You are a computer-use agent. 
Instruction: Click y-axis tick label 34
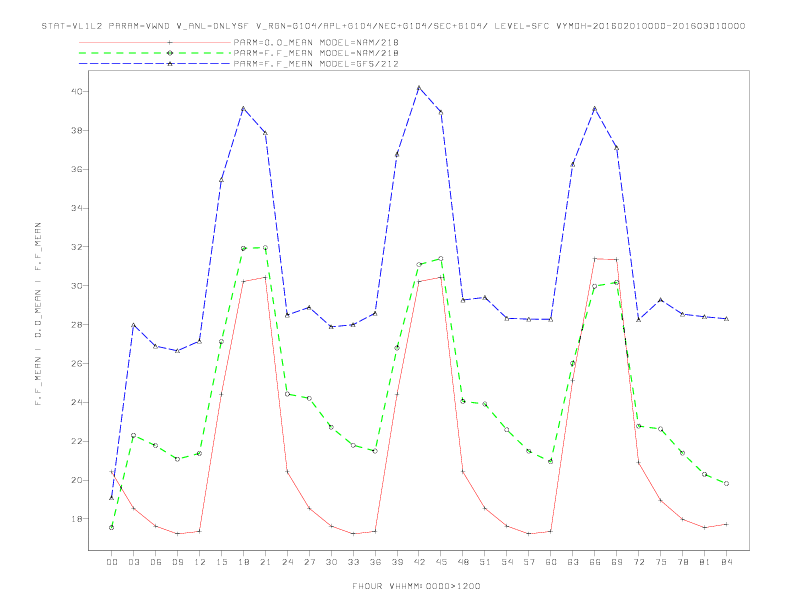(x=77, y=208)
